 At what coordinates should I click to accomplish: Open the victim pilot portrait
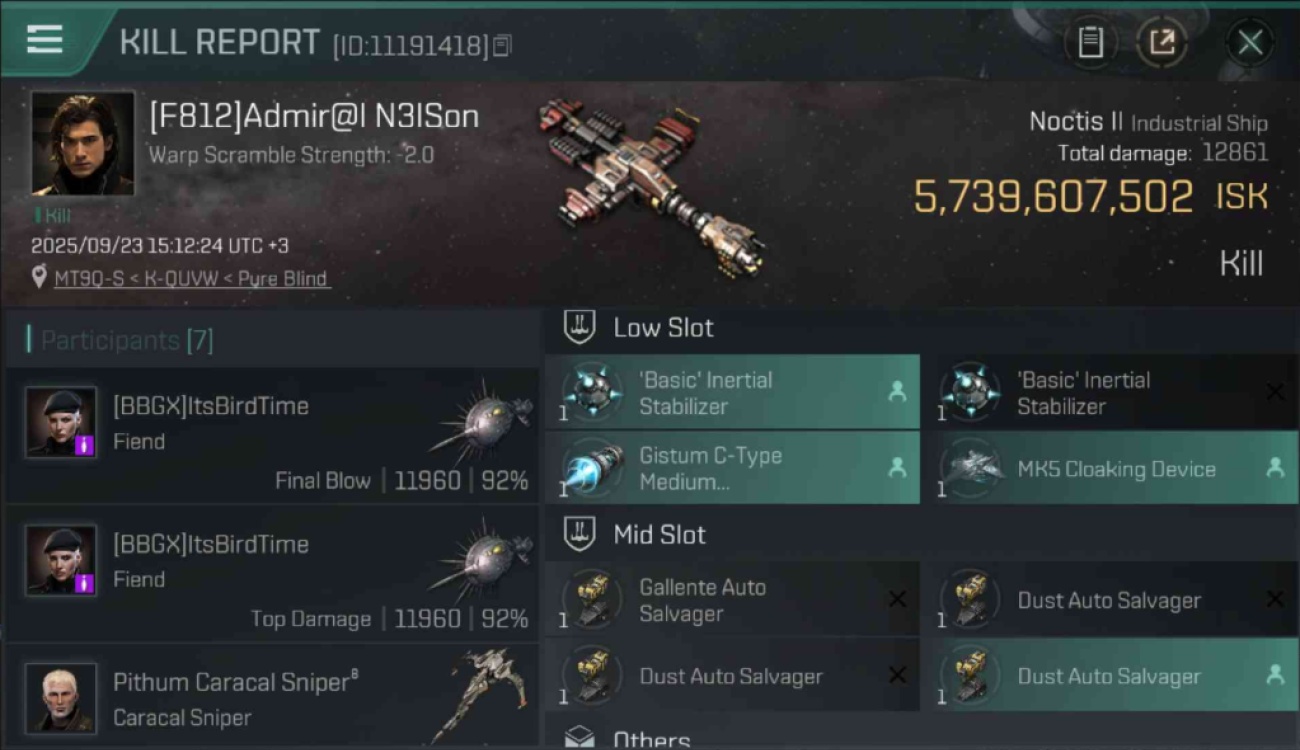[x=82, y=143]
